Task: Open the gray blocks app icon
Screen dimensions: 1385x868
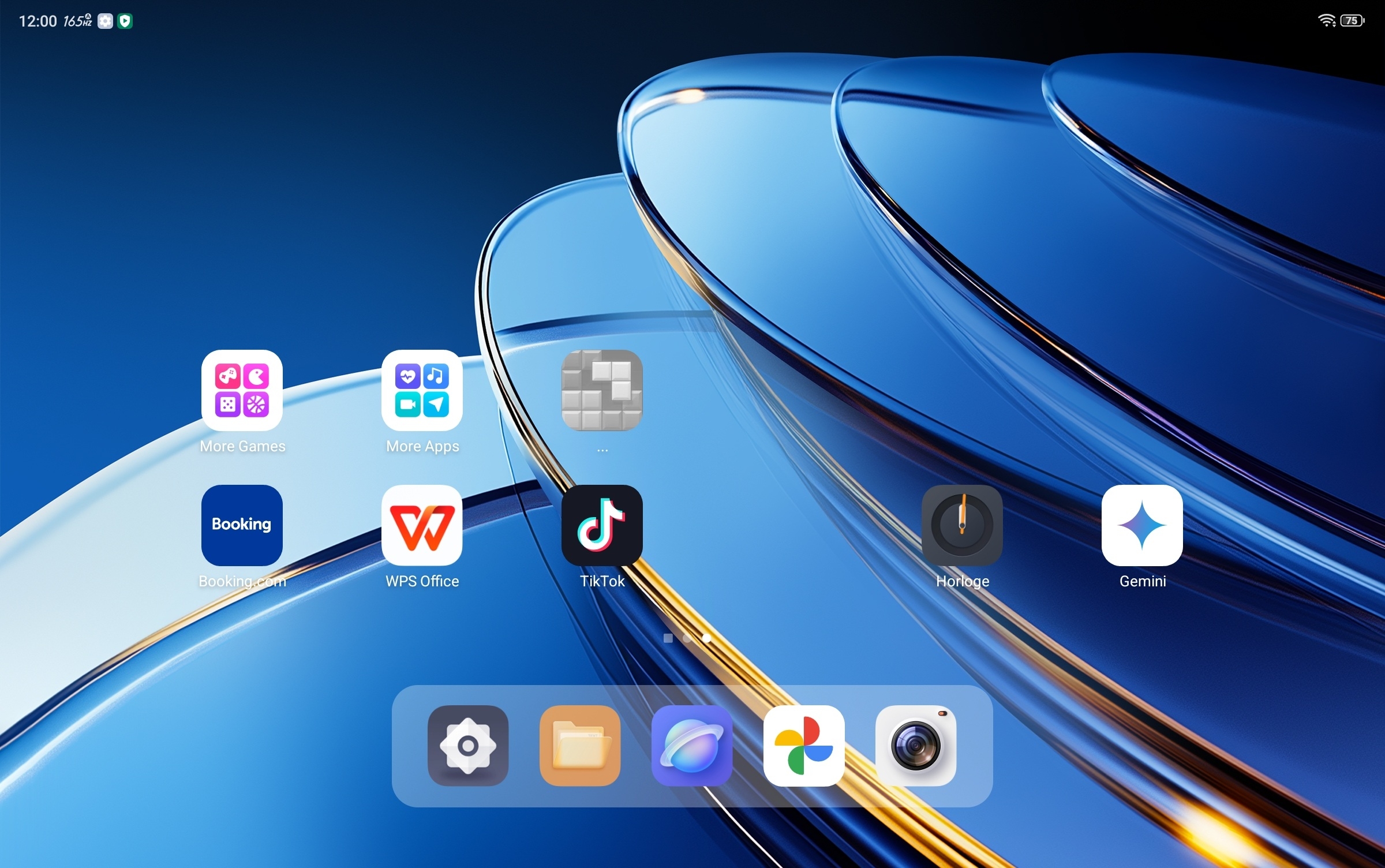Action: pos(602,390)
